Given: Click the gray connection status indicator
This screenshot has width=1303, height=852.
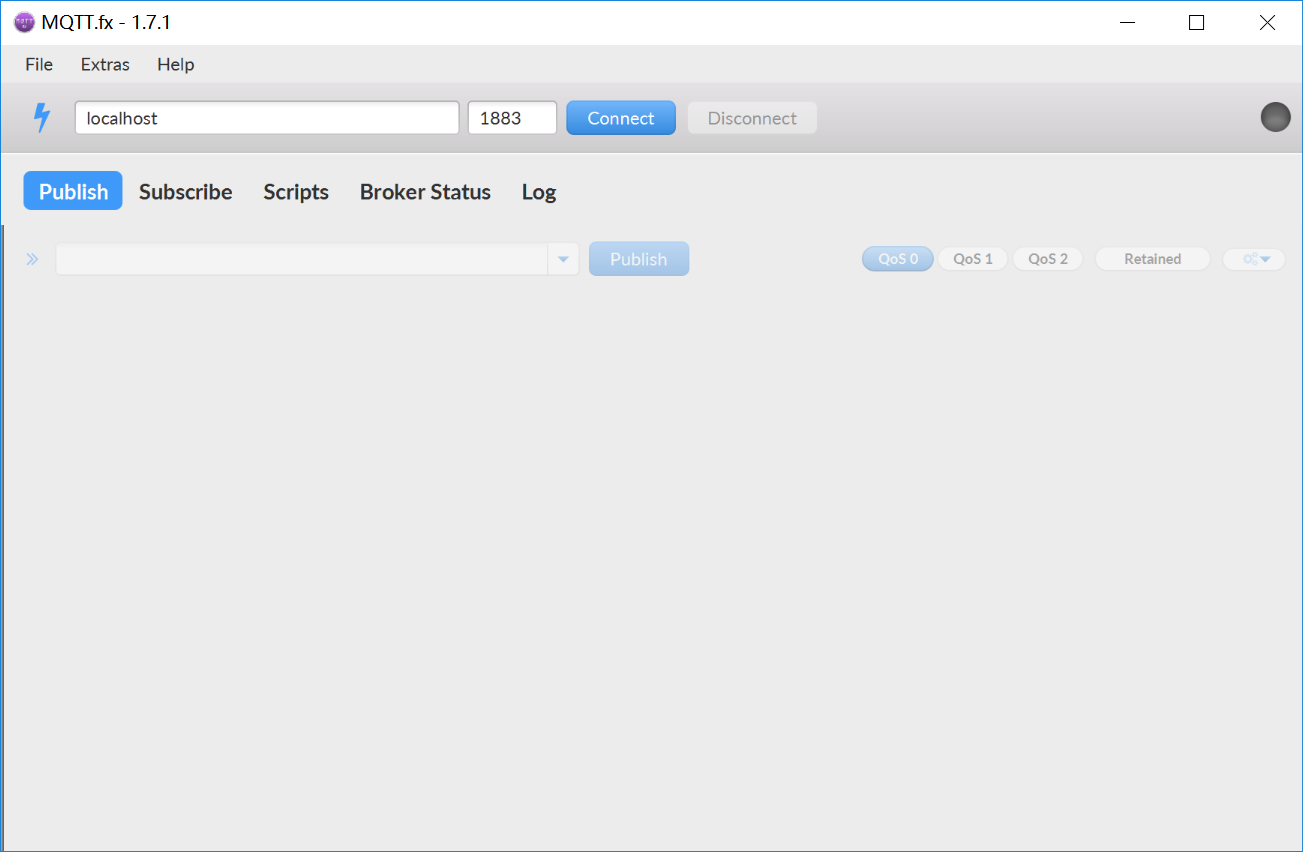Looking at the screenshot, I should pos(1275,117).
